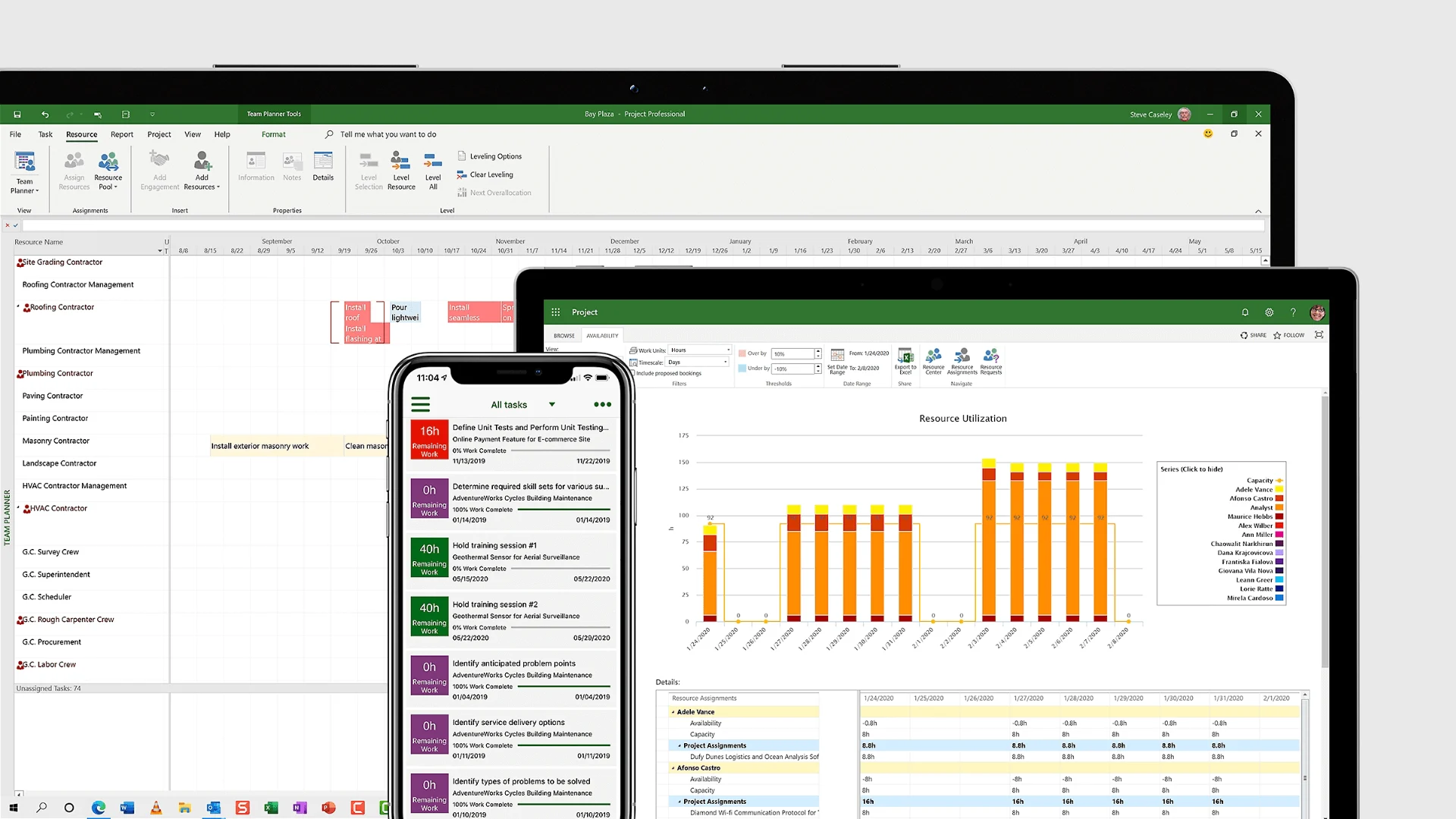1456x819 pixels.
Task: Expand Roofing Contractor resource row
Action: tap(18, 306)
